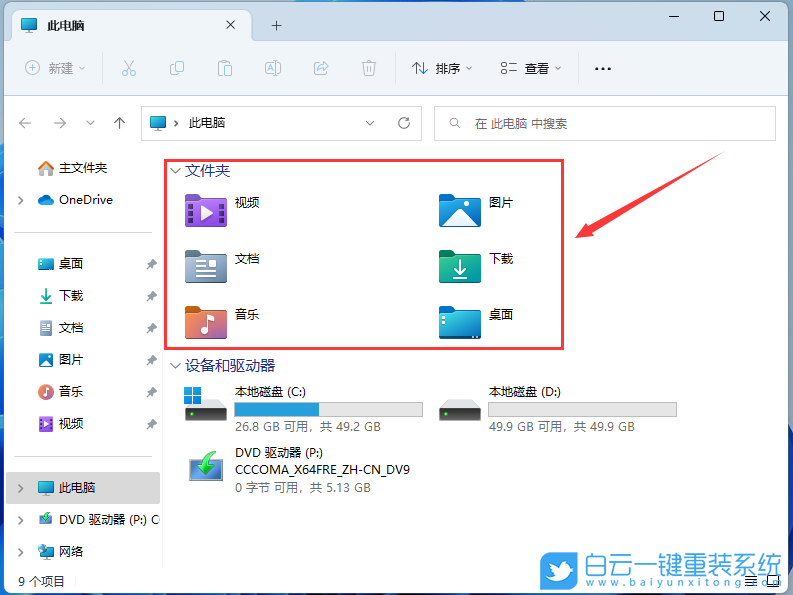
Task: Click 此电脑 breadcrumb in address bar
Action: pos(207,123)
